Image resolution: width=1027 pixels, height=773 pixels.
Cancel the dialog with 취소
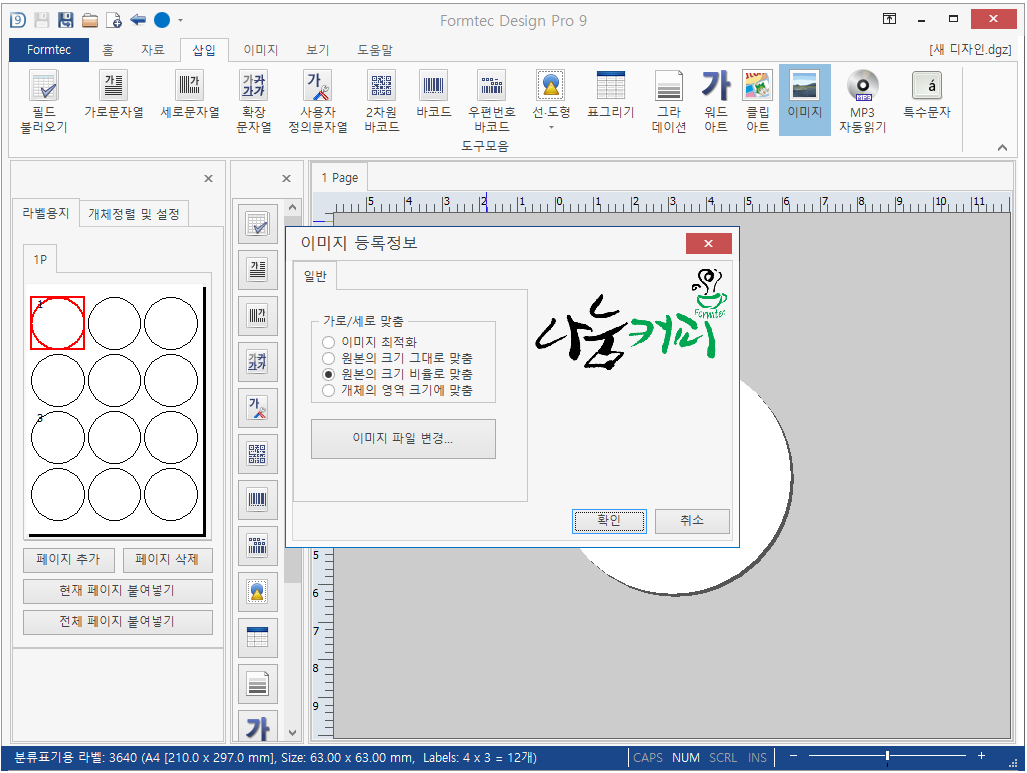(x=692, y=521)
